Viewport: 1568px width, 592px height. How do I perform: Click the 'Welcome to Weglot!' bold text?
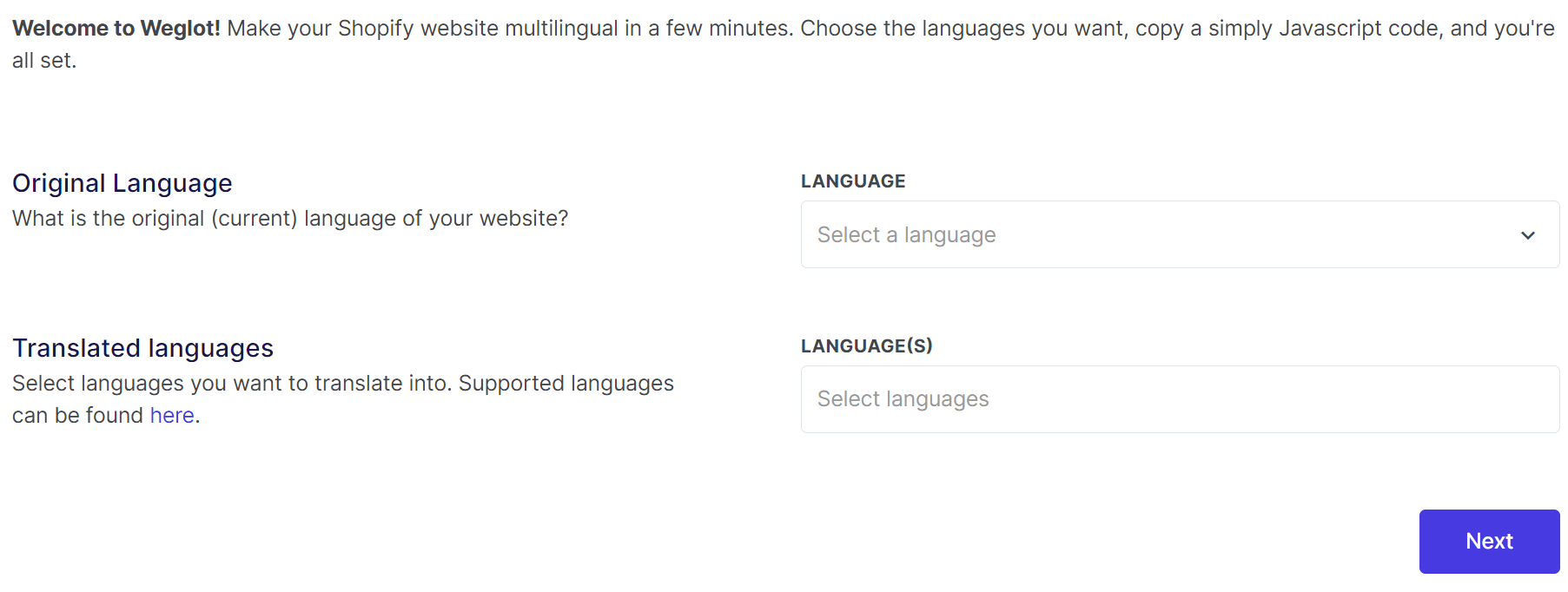[x=116, y=29]
